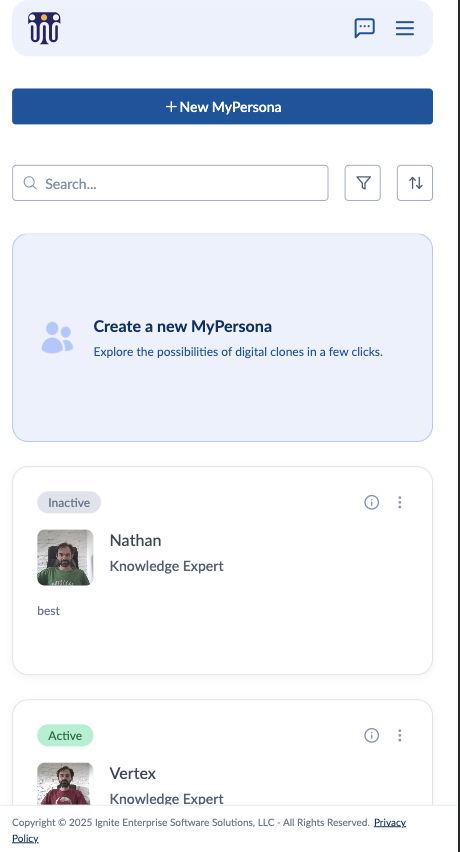
Task: Click the Active status badge on Vertex
Action: tap(65, 736)
